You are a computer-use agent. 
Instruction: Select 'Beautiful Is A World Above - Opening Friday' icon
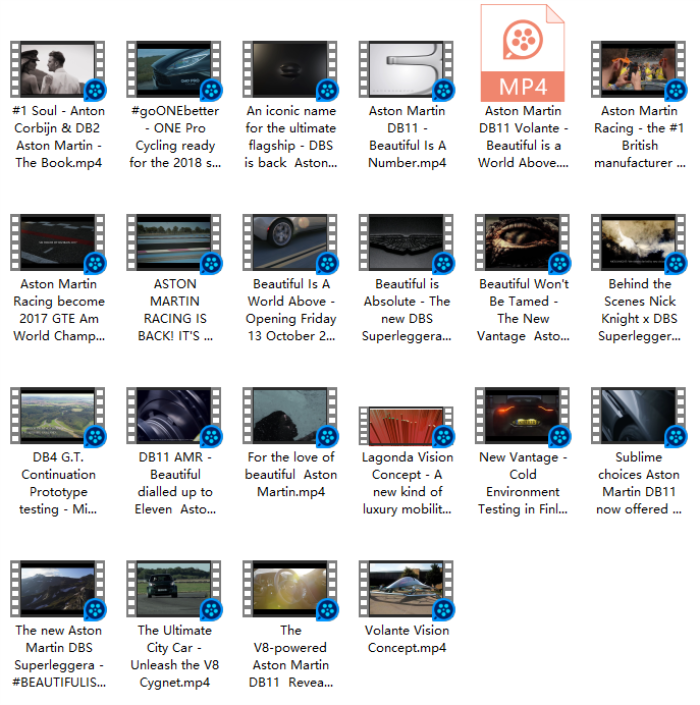click(x=290, y=242)
